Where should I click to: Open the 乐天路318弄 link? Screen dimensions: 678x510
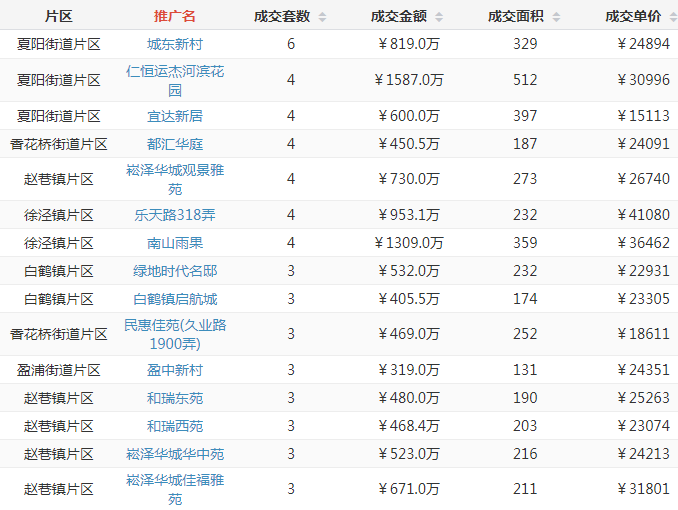175,215
